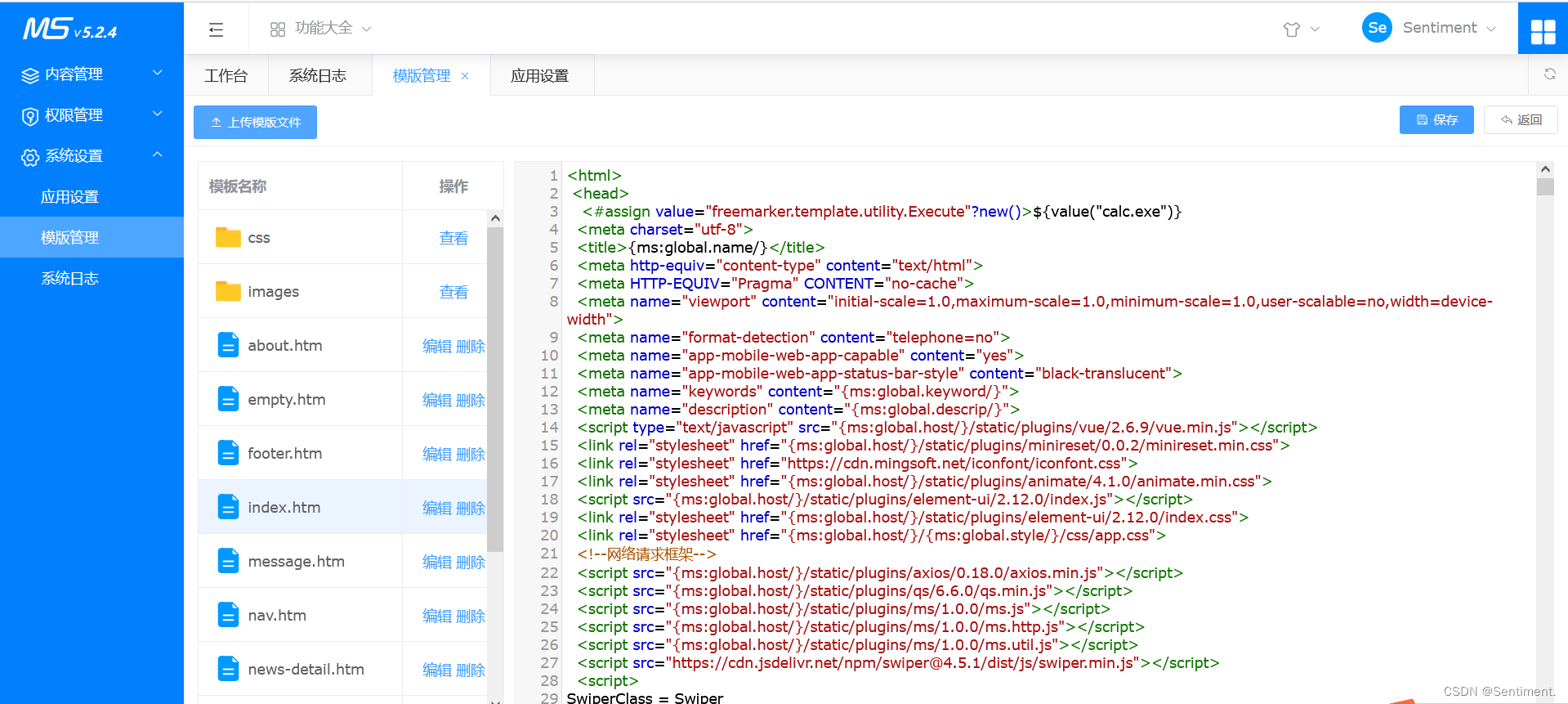Screen dimensions: 1568x704
Task: Click 删除 for footer.htm
Action: (x=471, y=454)
